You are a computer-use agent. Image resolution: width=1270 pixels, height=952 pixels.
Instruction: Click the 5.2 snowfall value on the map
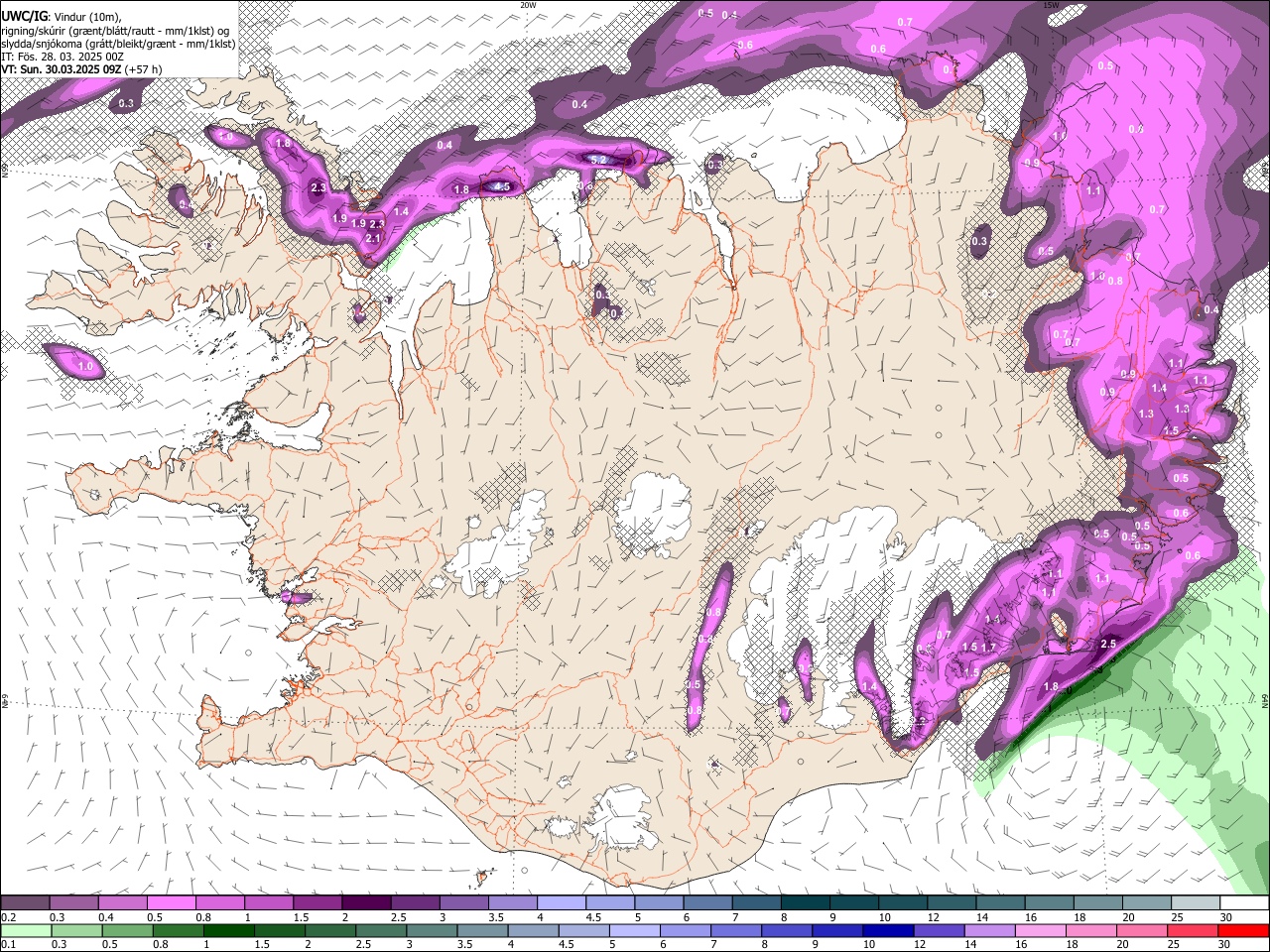point(598,160)
